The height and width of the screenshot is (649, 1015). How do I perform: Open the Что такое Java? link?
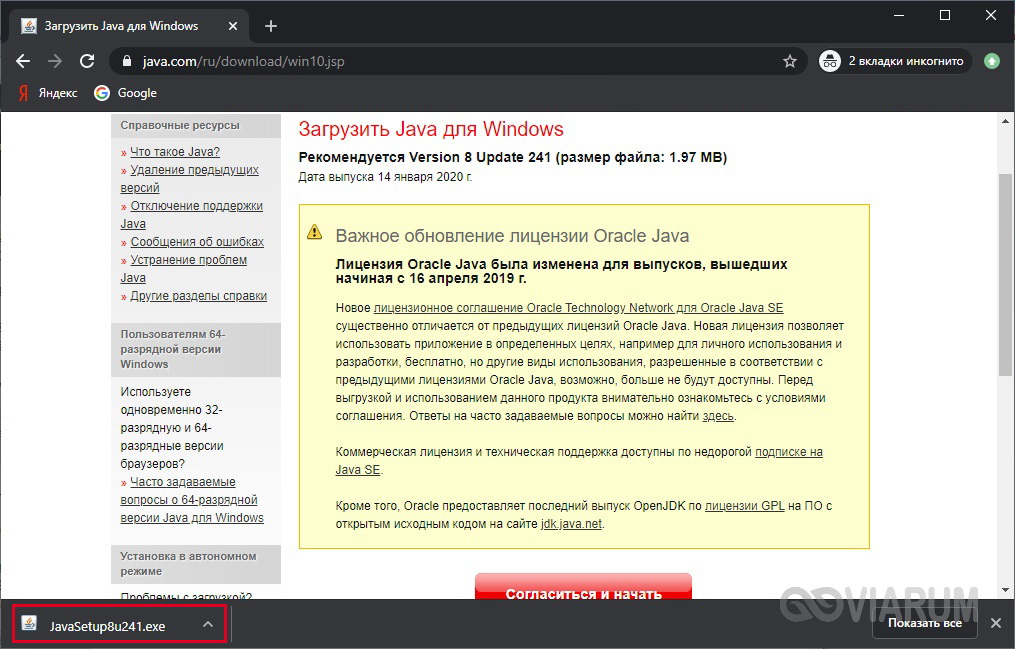tap(174, 152)
